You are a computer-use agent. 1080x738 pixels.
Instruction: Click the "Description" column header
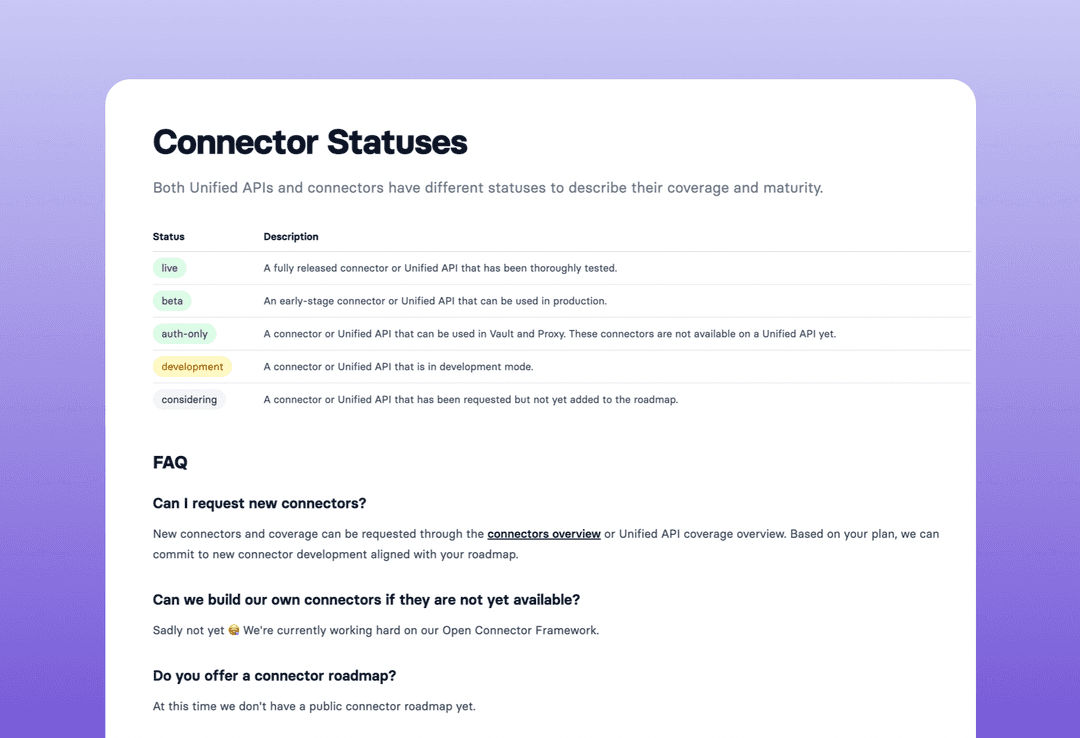(x=291, y=237)
